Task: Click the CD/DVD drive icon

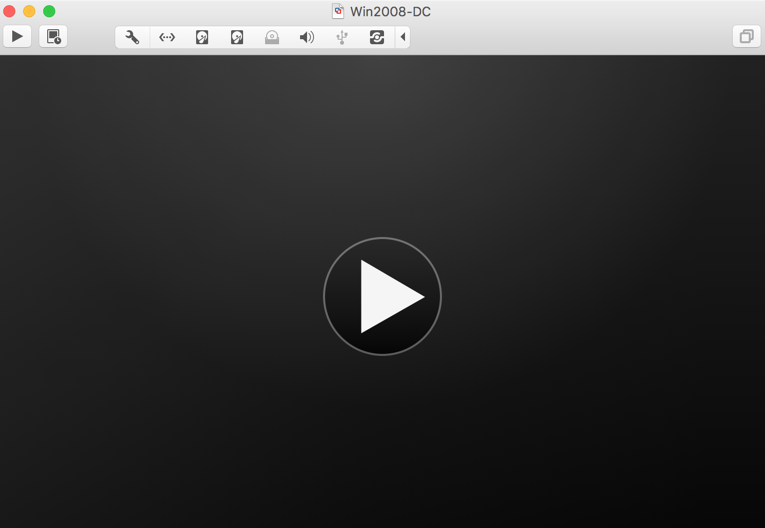Action: click(272, 37)
